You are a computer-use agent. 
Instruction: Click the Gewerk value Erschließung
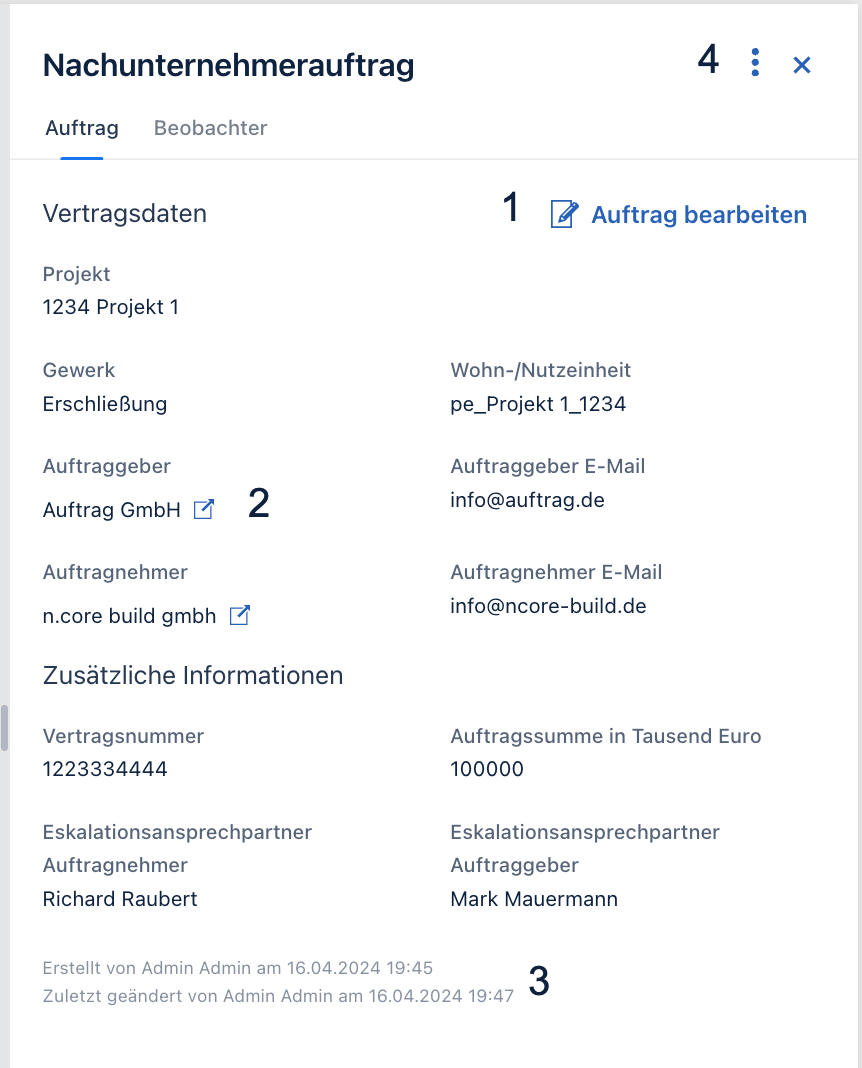coord(105,404)
